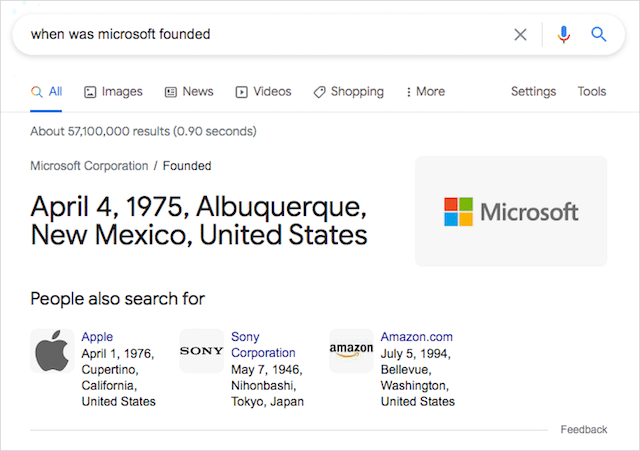Viewport: 640px width, 451px height.
Task: Open the Amazon.com link
Action: tap(416, 337)
